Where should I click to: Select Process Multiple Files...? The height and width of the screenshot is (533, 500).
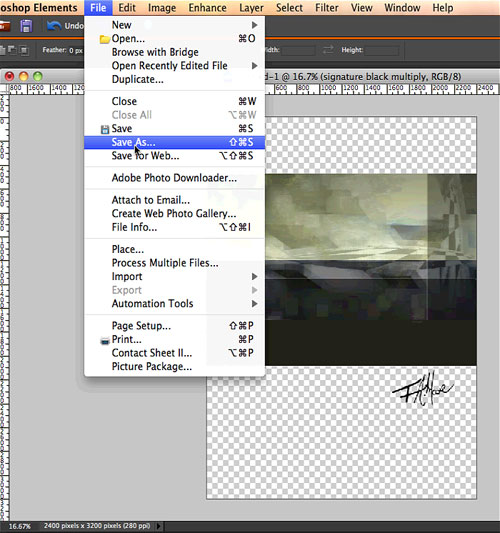pyautogui.click(x=174, y=263)
